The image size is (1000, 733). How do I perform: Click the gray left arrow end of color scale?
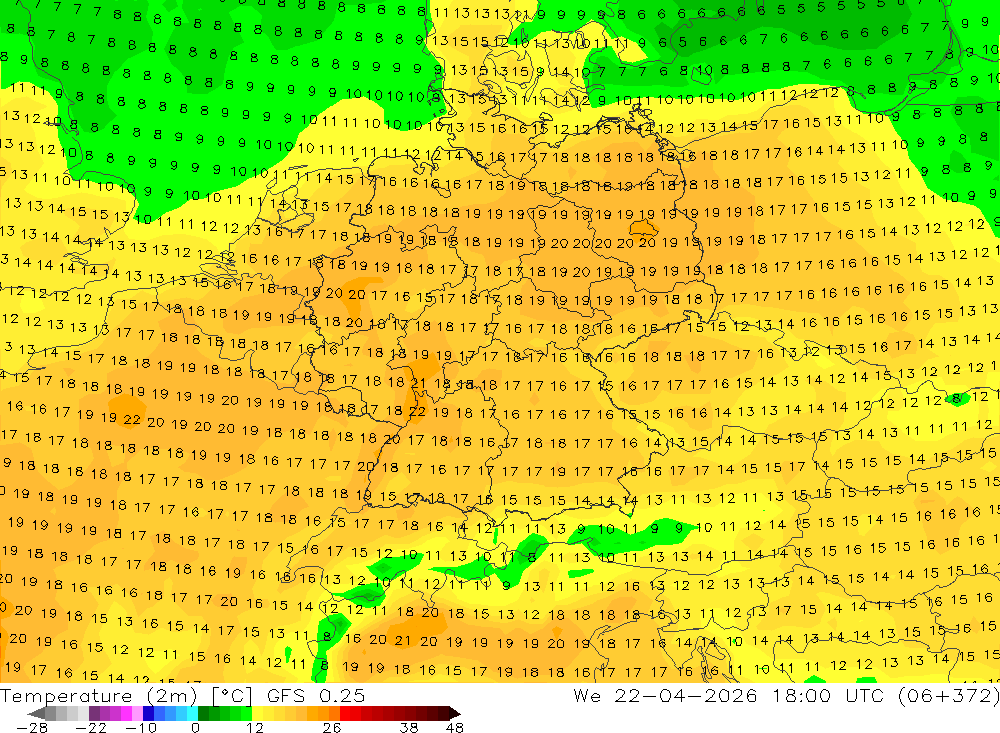[37, 713]
